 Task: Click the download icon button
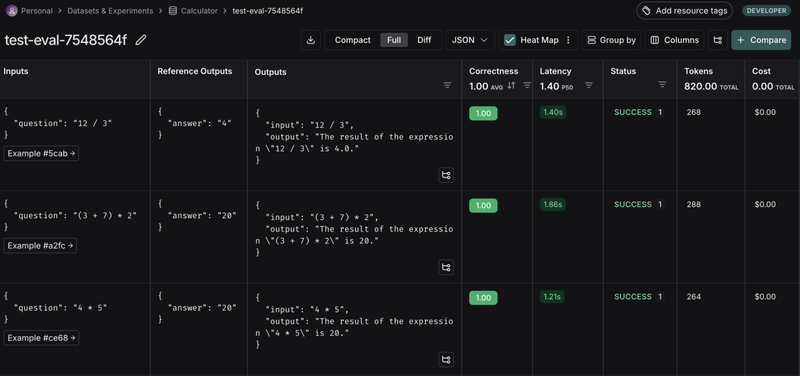pyautogui.click(x=311, y=40)
